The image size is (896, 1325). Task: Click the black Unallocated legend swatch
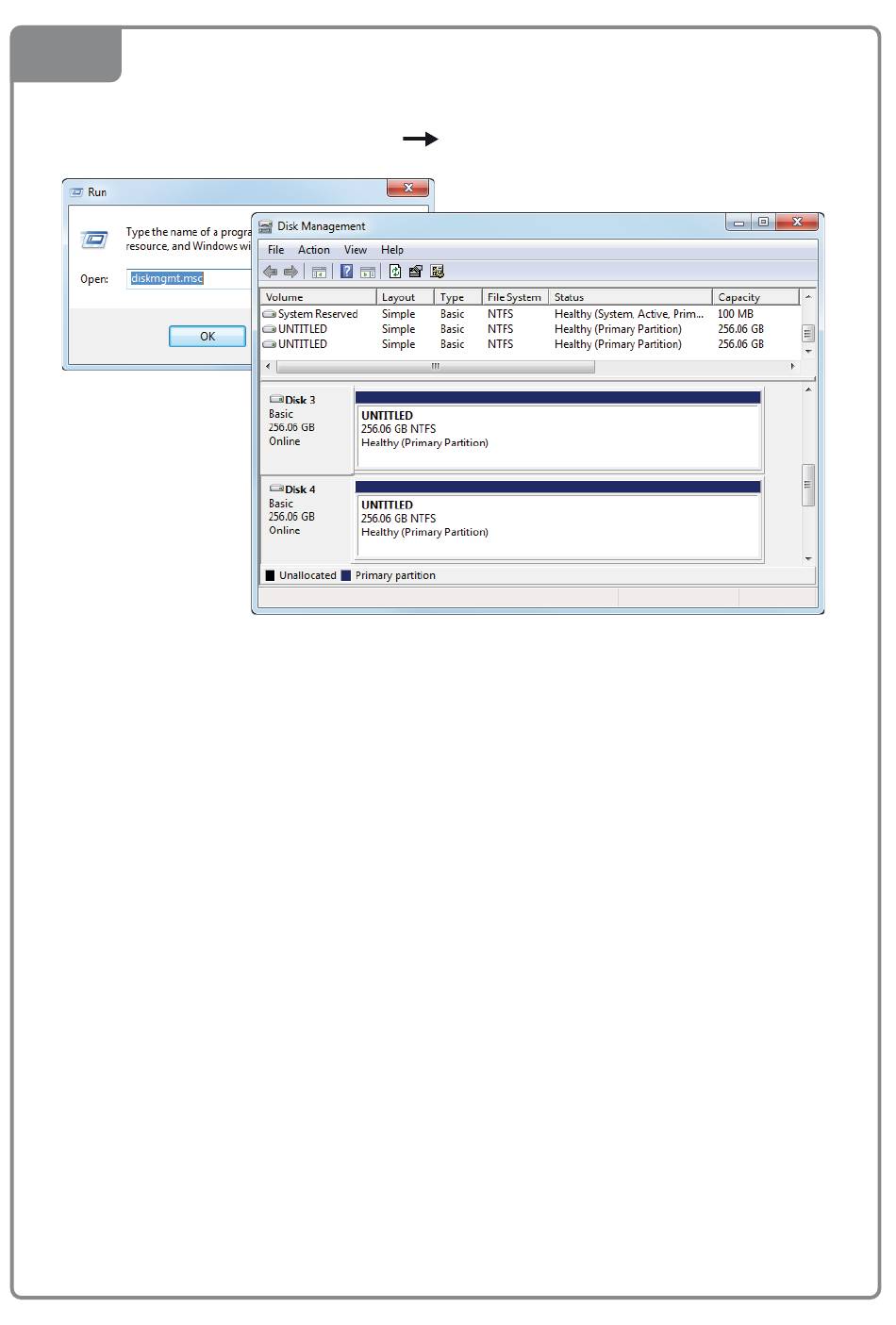(x=271, y=575)
